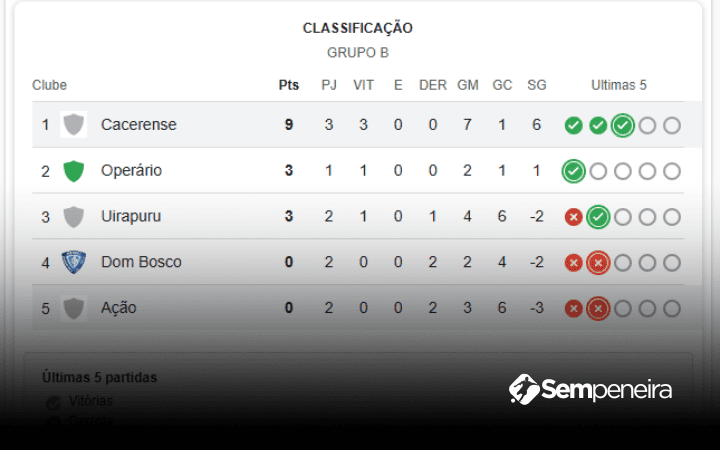Click the Uirapuru club crest icon
Image resolution: width=720 pixels, height=450 pixels.
(73, 217)
